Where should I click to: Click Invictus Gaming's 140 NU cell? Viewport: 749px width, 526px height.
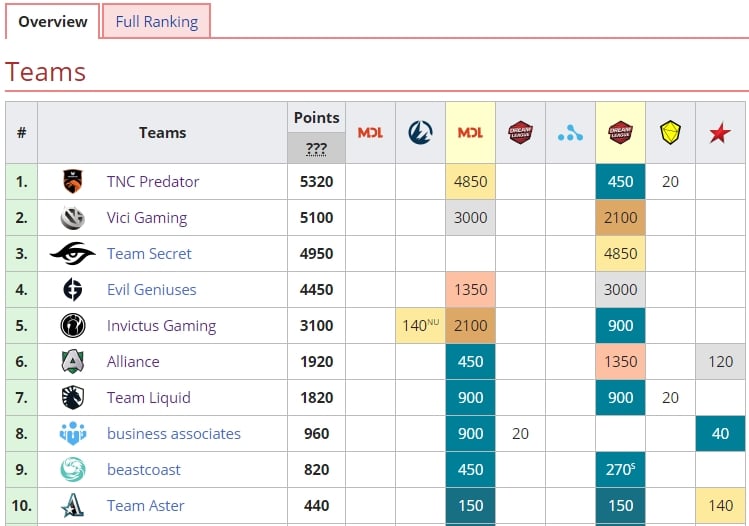(x=420, y=326)
